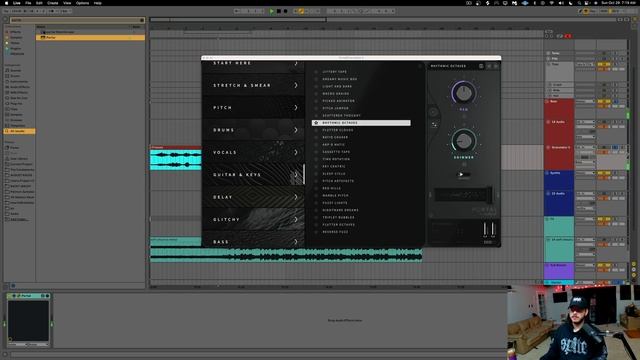Click the upper purple macro knob in Portal
The height and width of the screenshot is (360, 640).
point(464,93)
